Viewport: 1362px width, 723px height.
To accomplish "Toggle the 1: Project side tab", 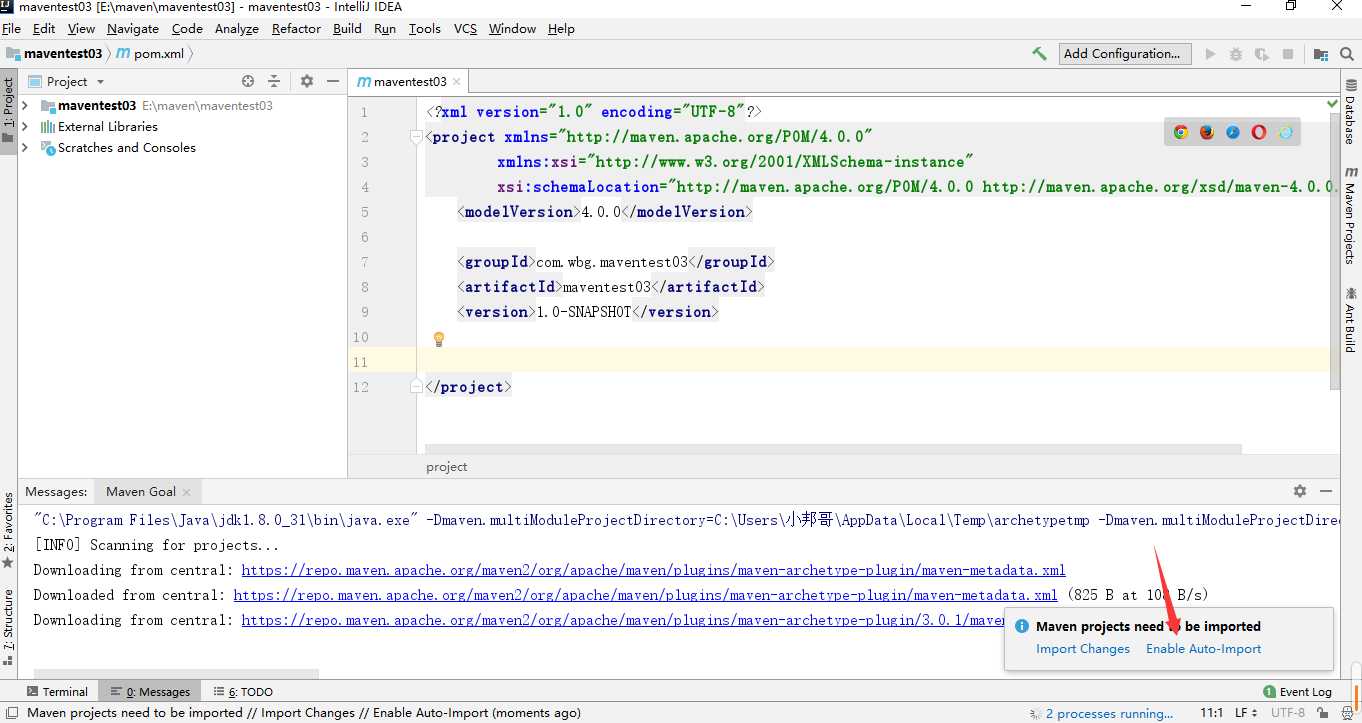I will (8, 111).
